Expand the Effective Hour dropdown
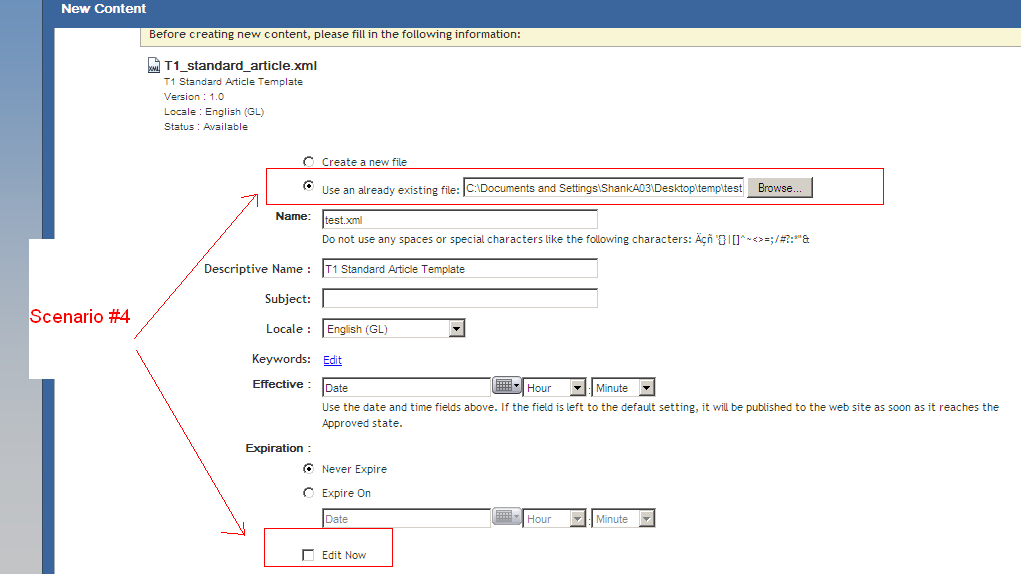1021x574 pixels. tap(555, 388)
